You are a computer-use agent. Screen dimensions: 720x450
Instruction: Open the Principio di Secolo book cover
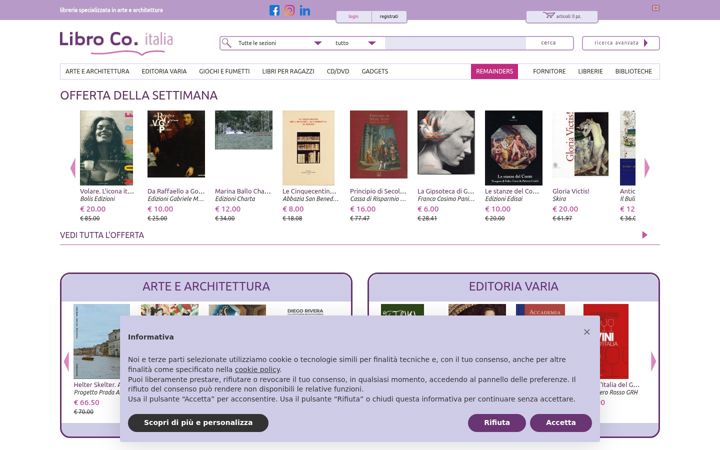(x=378, y=144)
